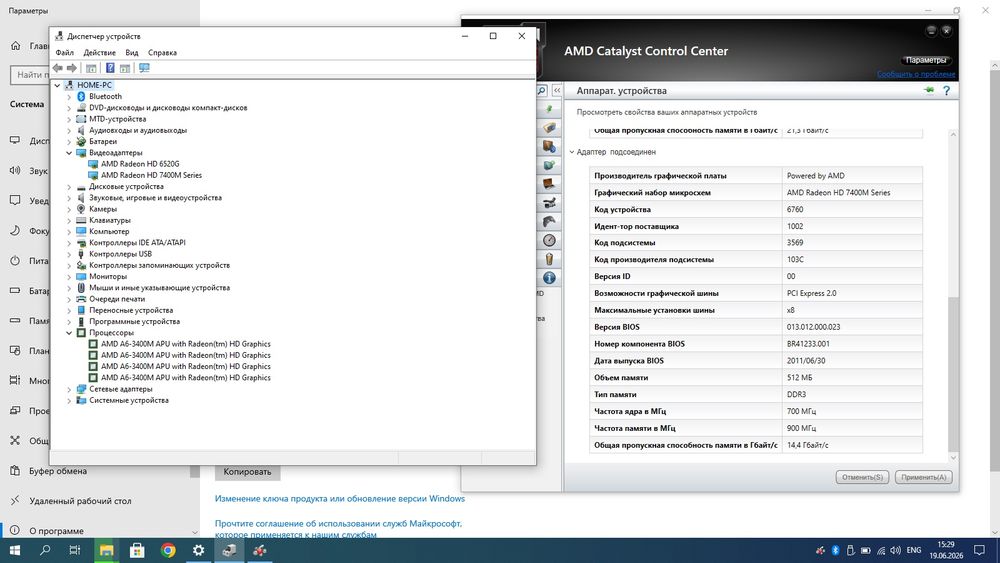The image size is (1000, 563).
Task: Open the Файл menu
Action: click(x=64, y=52)
